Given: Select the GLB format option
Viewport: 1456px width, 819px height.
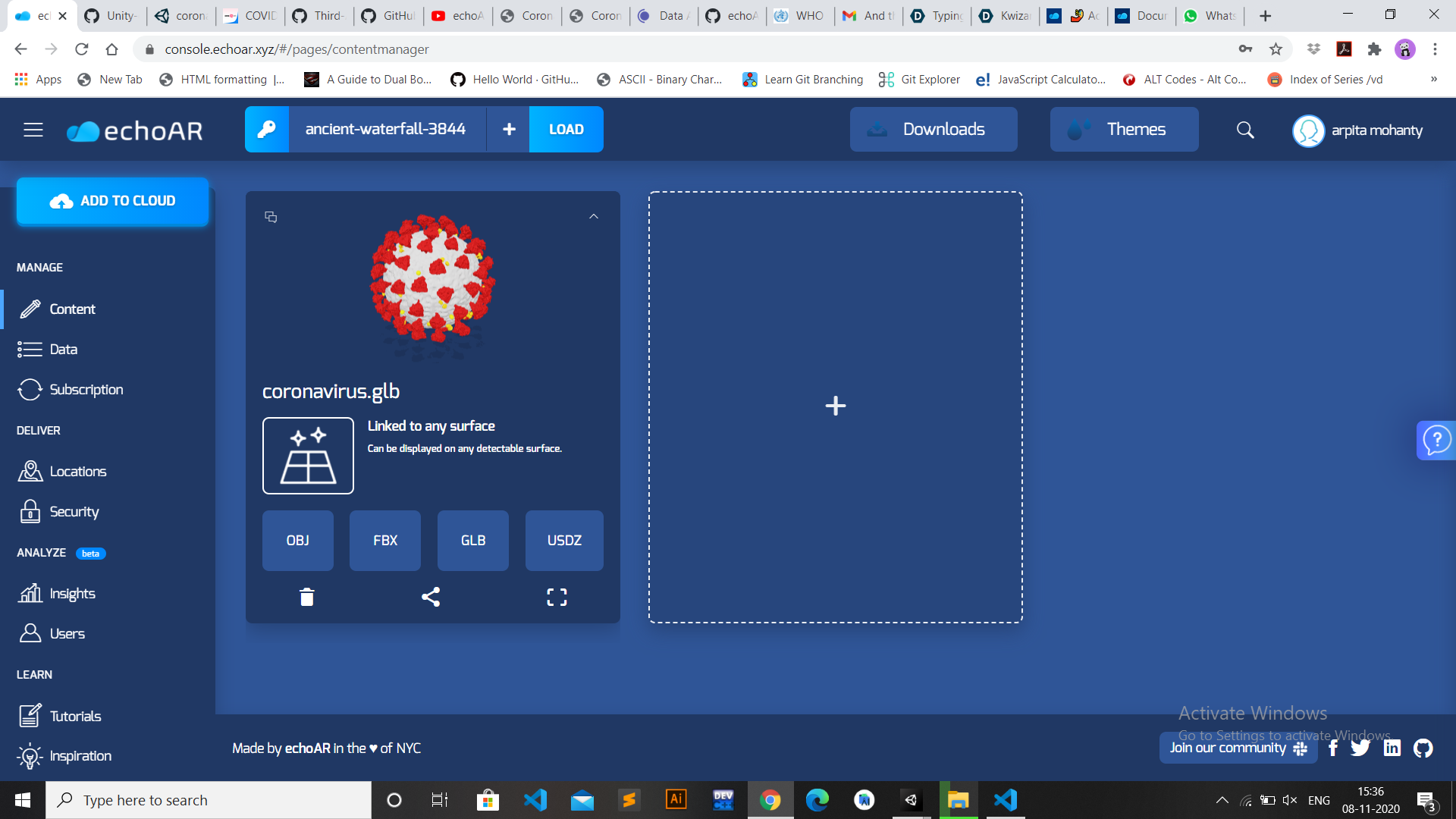Looking at the screenshot, I should click(x=472, y=541).
